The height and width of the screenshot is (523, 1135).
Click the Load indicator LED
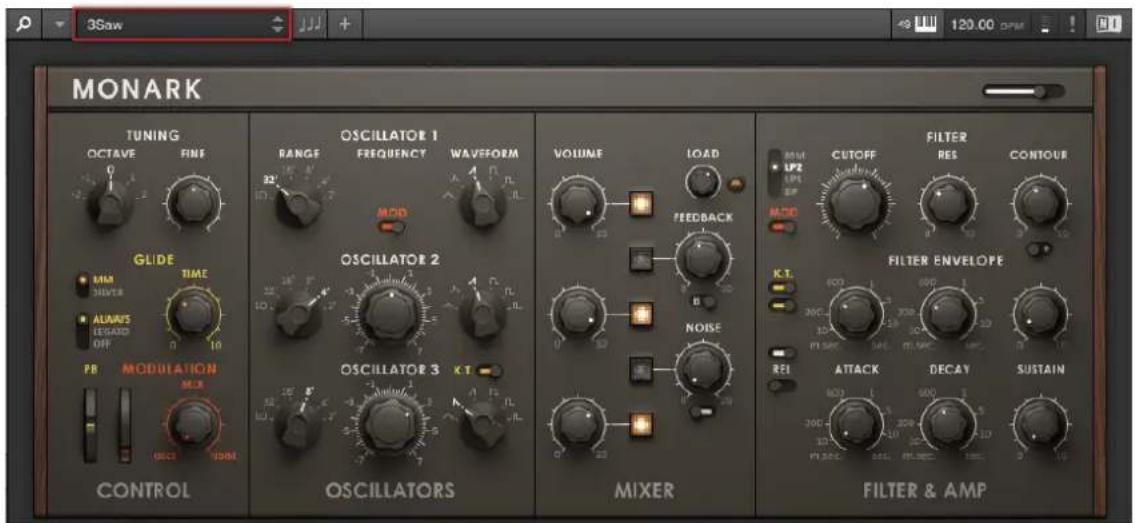click(734, 185)
